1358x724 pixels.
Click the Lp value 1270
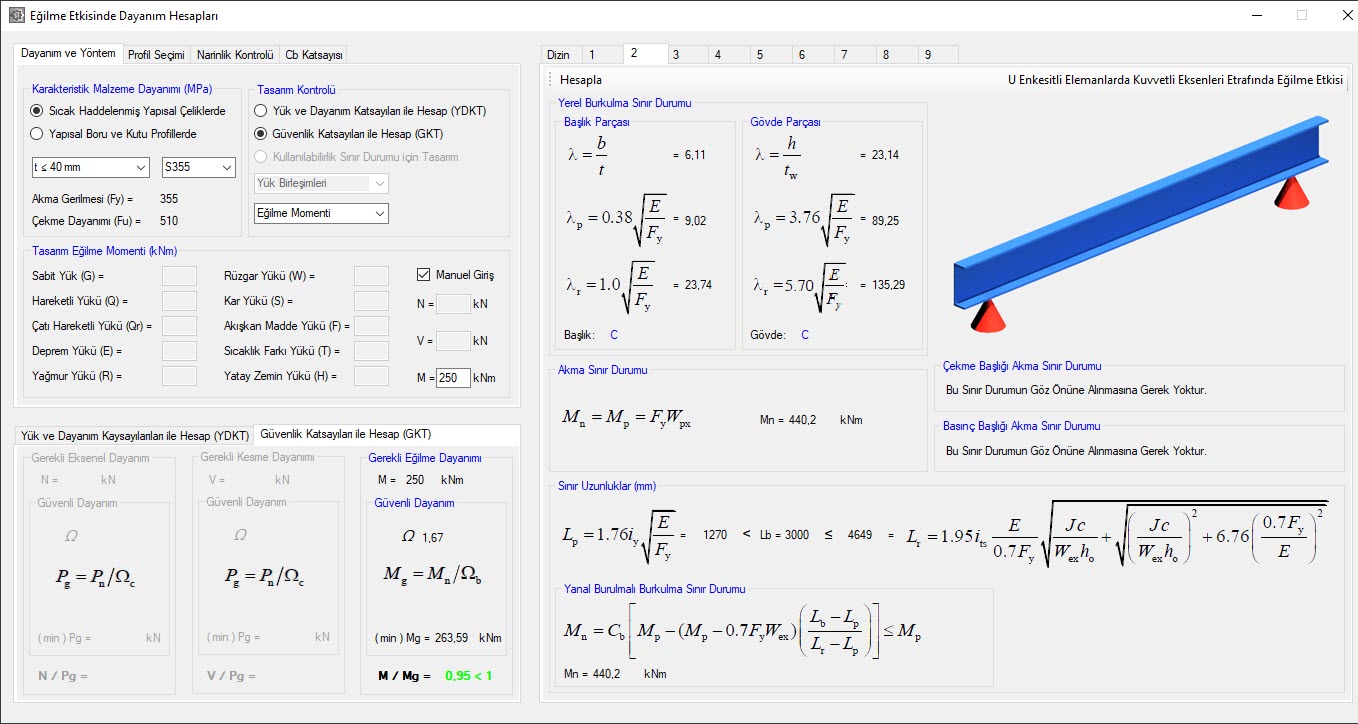715,535
